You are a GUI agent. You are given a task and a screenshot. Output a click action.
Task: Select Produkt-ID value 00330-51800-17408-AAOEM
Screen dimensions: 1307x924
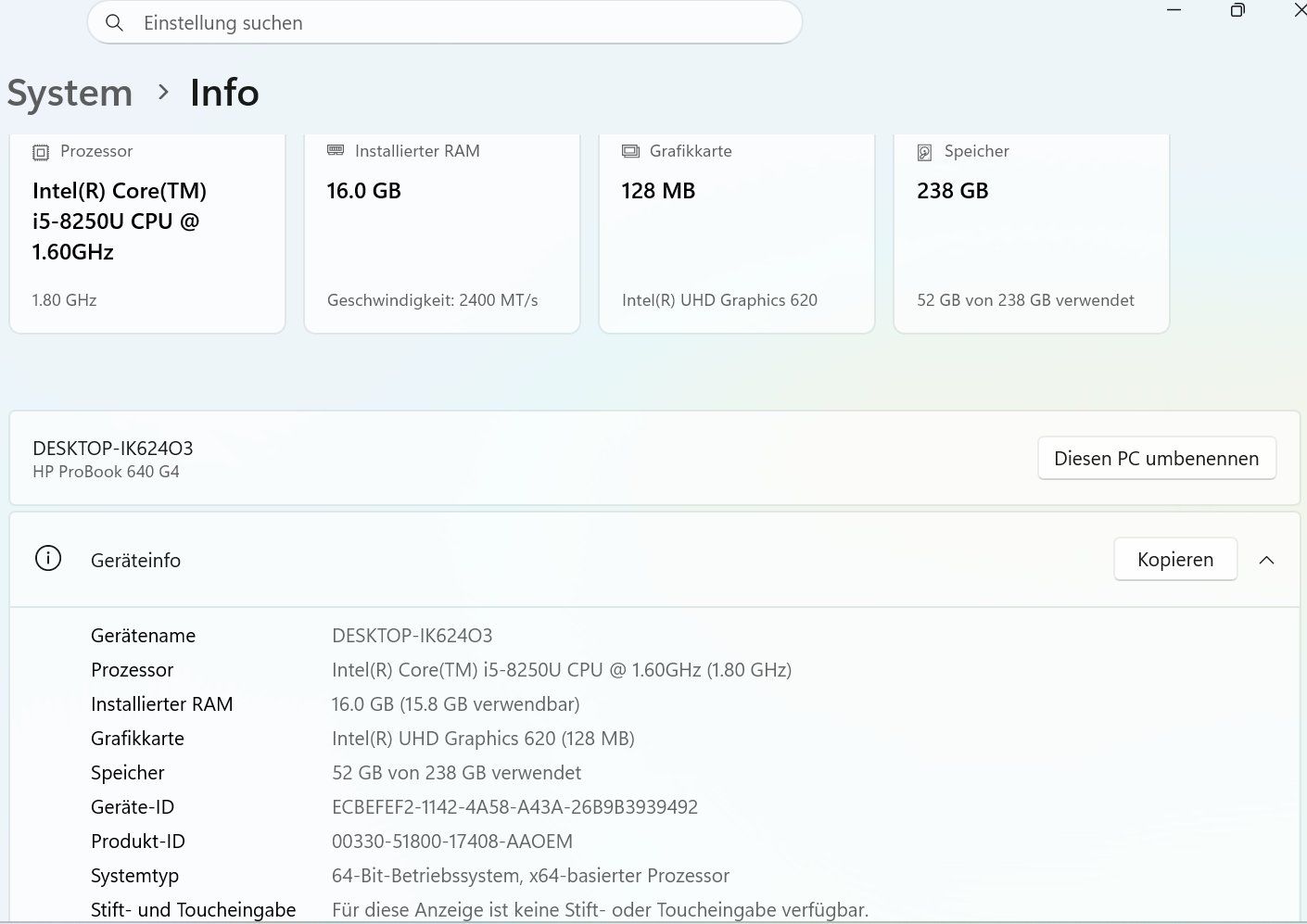(452, 842)
